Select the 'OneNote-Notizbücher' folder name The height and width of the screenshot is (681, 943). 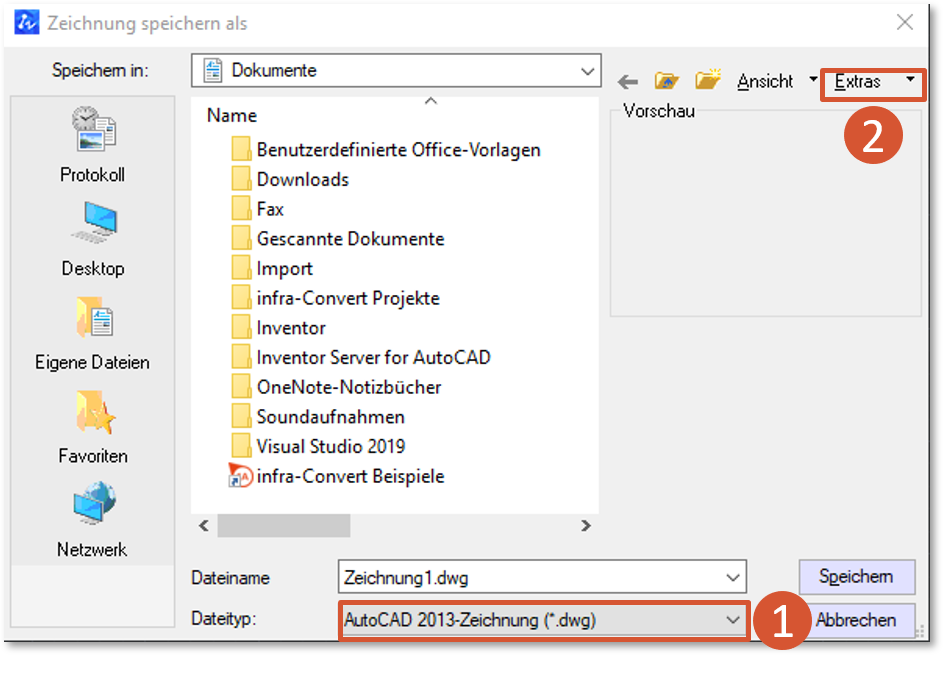(349, 387)
